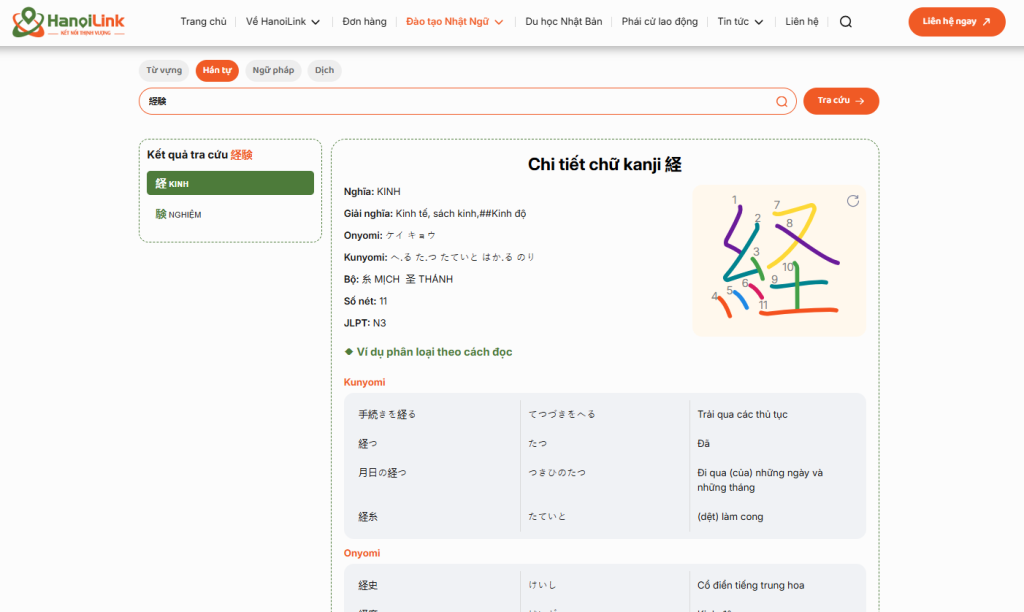Click the JLPT: N3 line
Screen dimensions: 1024x612
coord(365,323)
